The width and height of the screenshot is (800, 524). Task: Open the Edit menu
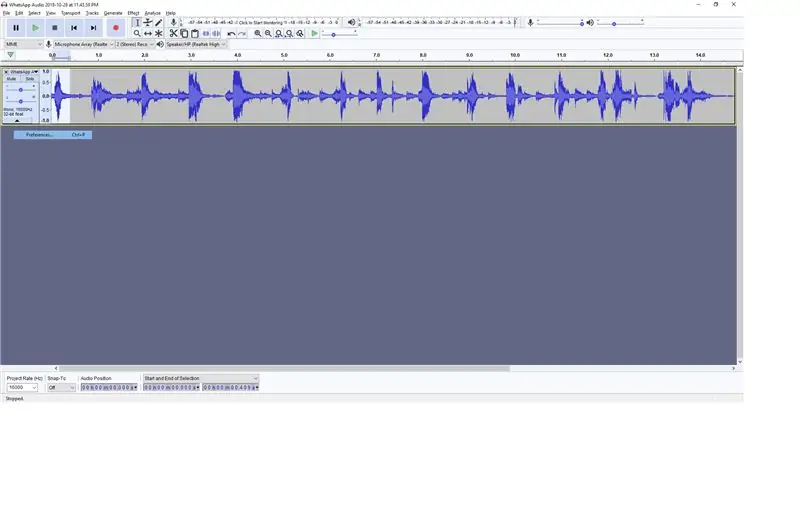point(19,13)
